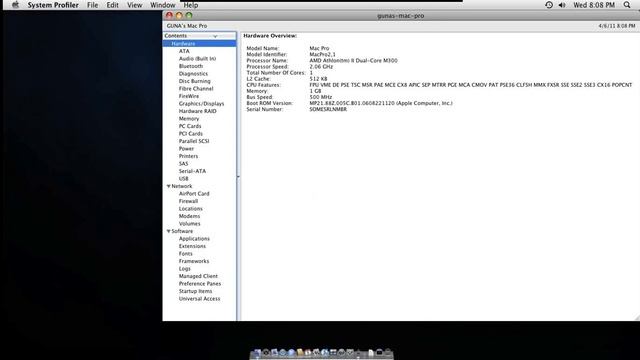
Task: Select the Power item
Action: click(186, 149)
